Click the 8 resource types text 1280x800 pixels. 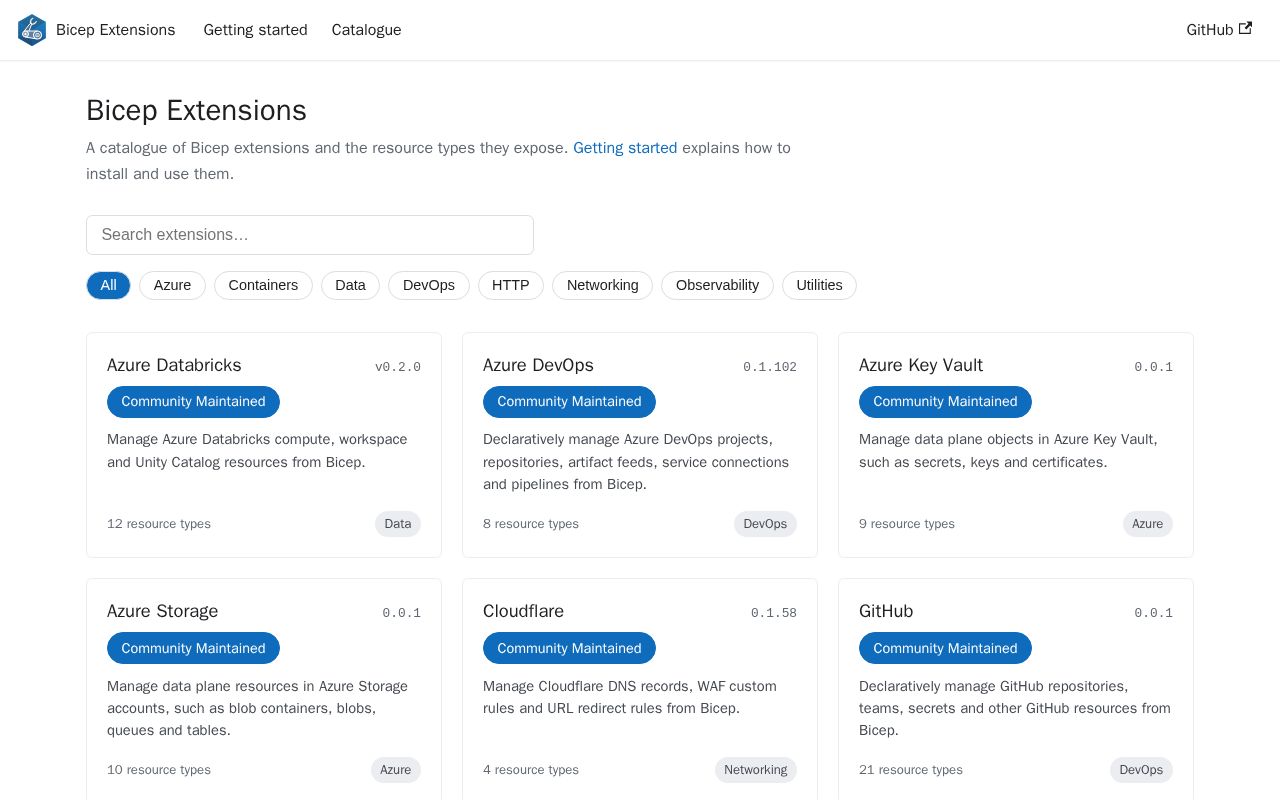[531, 524]
